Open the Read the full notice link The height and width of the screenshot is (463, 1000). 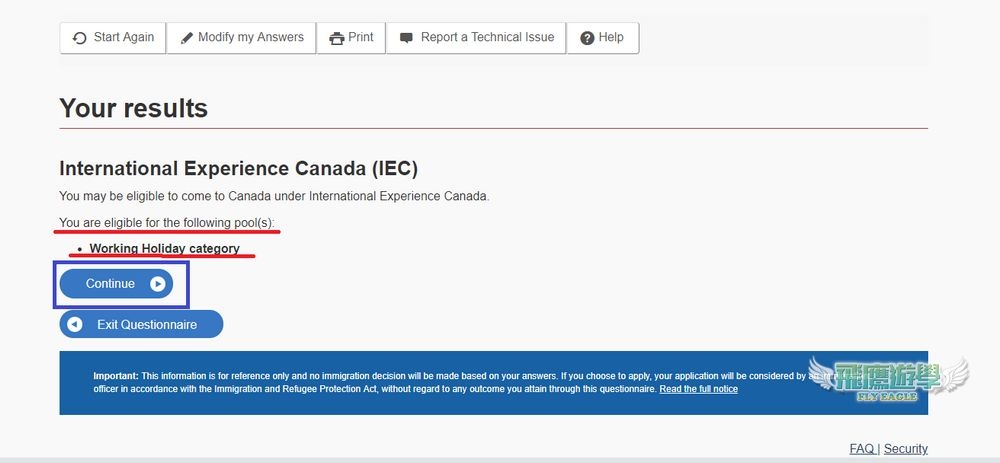pos(698,389)
